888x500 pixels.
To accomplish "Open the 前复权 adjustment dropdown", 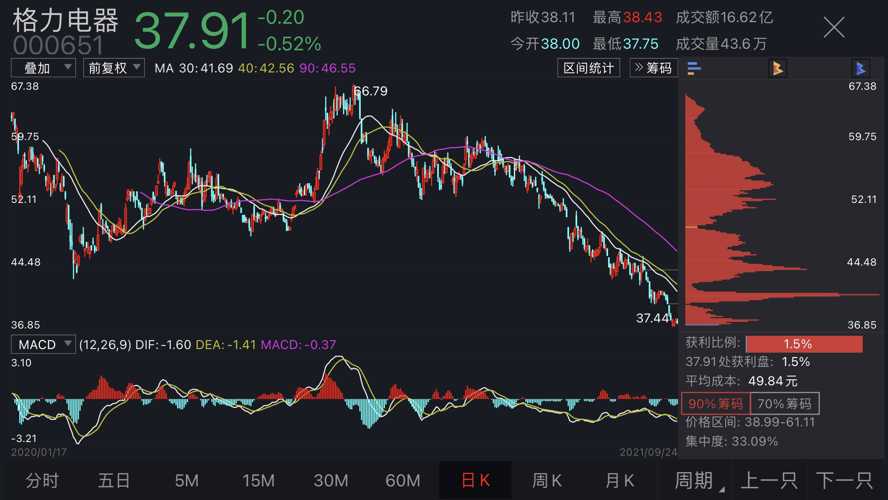I will pos(114,68).
